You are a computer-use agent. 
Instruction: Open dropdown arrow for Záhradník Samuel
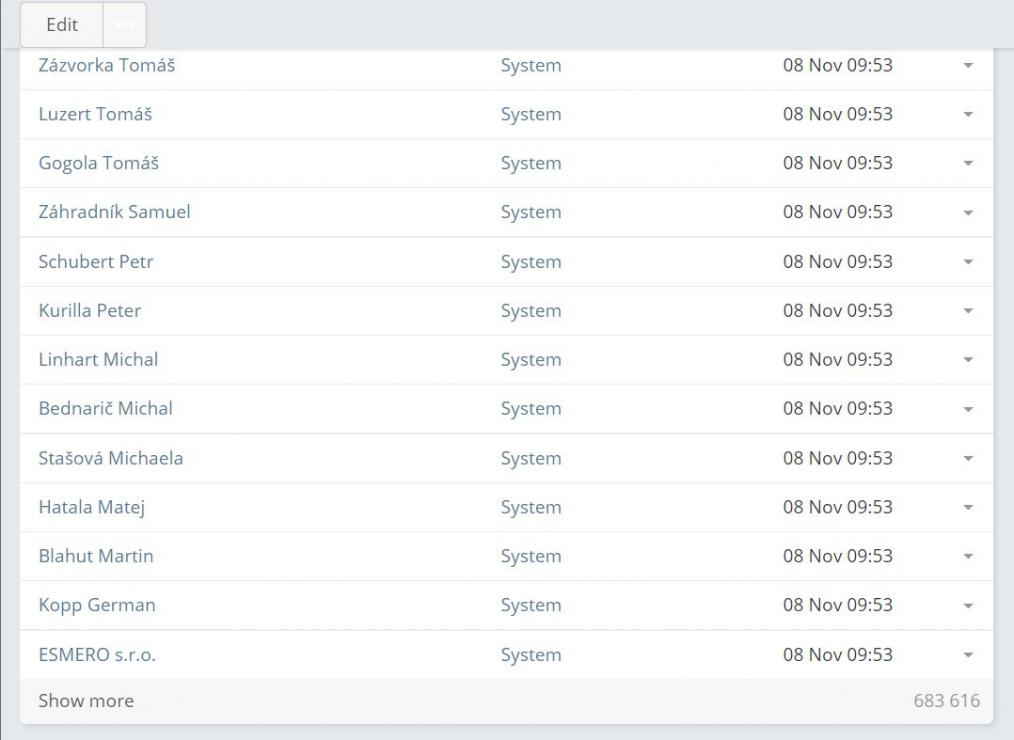[968, 212]
